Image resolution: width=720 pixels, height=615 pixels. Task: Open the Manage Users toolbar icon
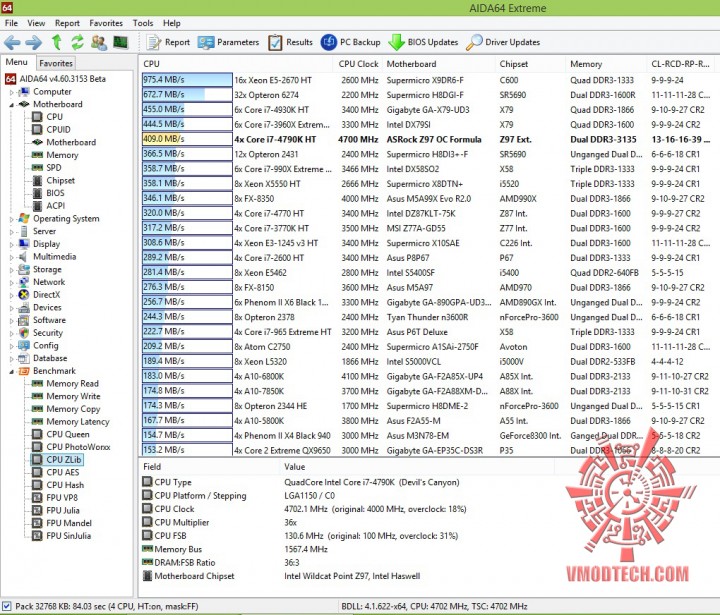pos(99,43)
